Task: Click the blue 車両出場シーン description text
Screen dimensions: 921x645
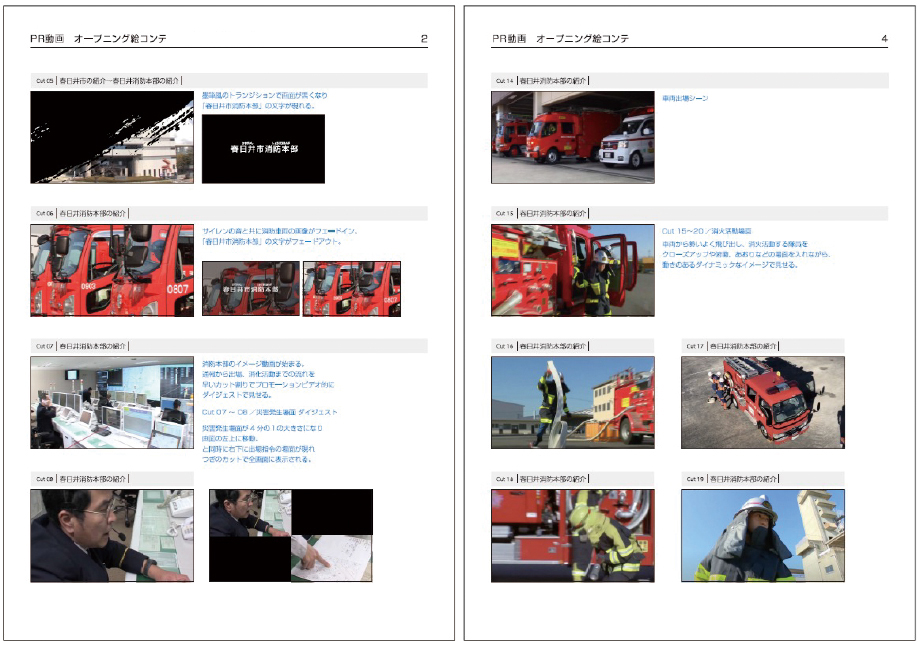Action: click(685, 98)
